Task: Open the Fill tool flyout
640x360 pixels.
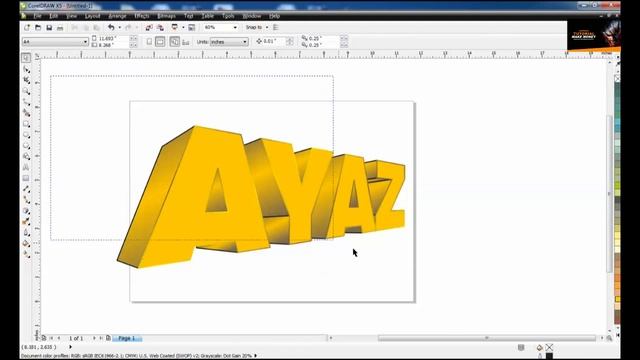Action: [26, 244]
